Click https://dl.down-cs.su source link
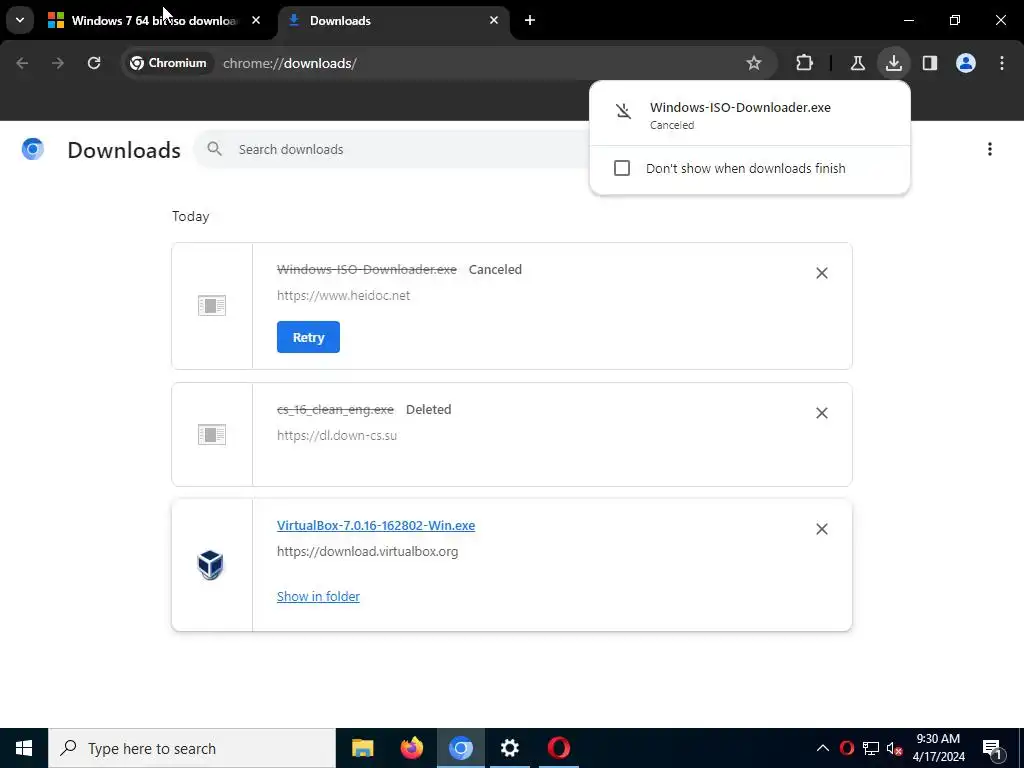Image resolution: width=1024 pixels, height=768 pixels. (x=337, y=435)
